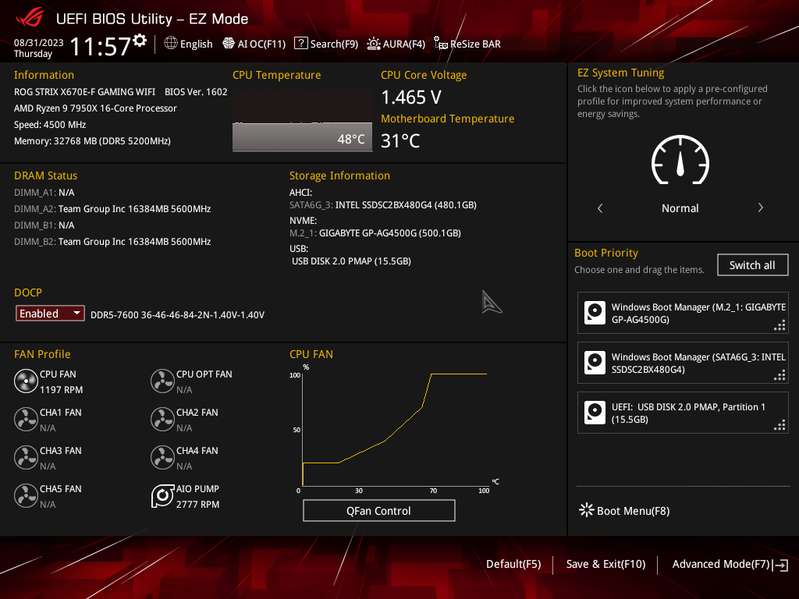
Task: Click drag handle on USB DISK boot entry
Action: pyautogui.click(x=780, y=425)
